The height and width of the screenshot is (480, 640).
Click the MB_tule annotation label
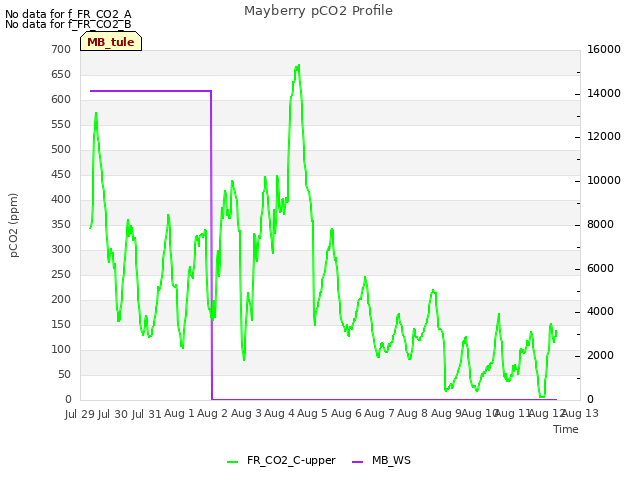(111, 42)
